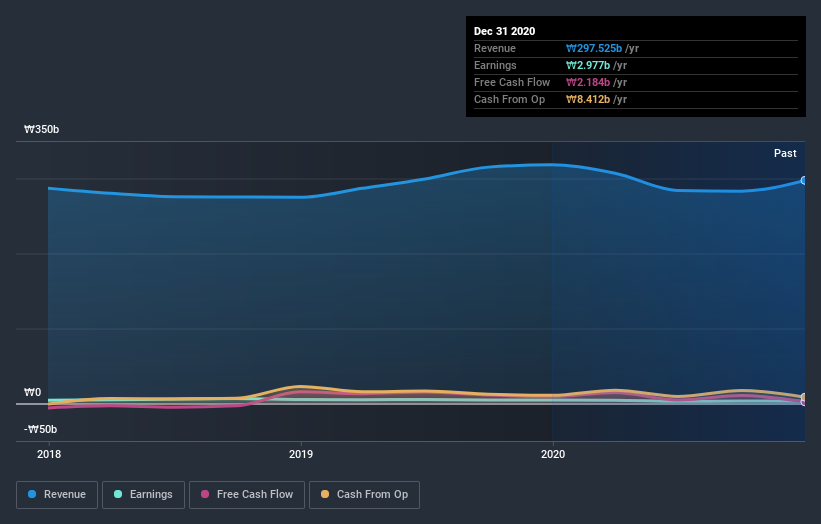Click the ₩8.412b cash from op value

(x=587, y=99)
